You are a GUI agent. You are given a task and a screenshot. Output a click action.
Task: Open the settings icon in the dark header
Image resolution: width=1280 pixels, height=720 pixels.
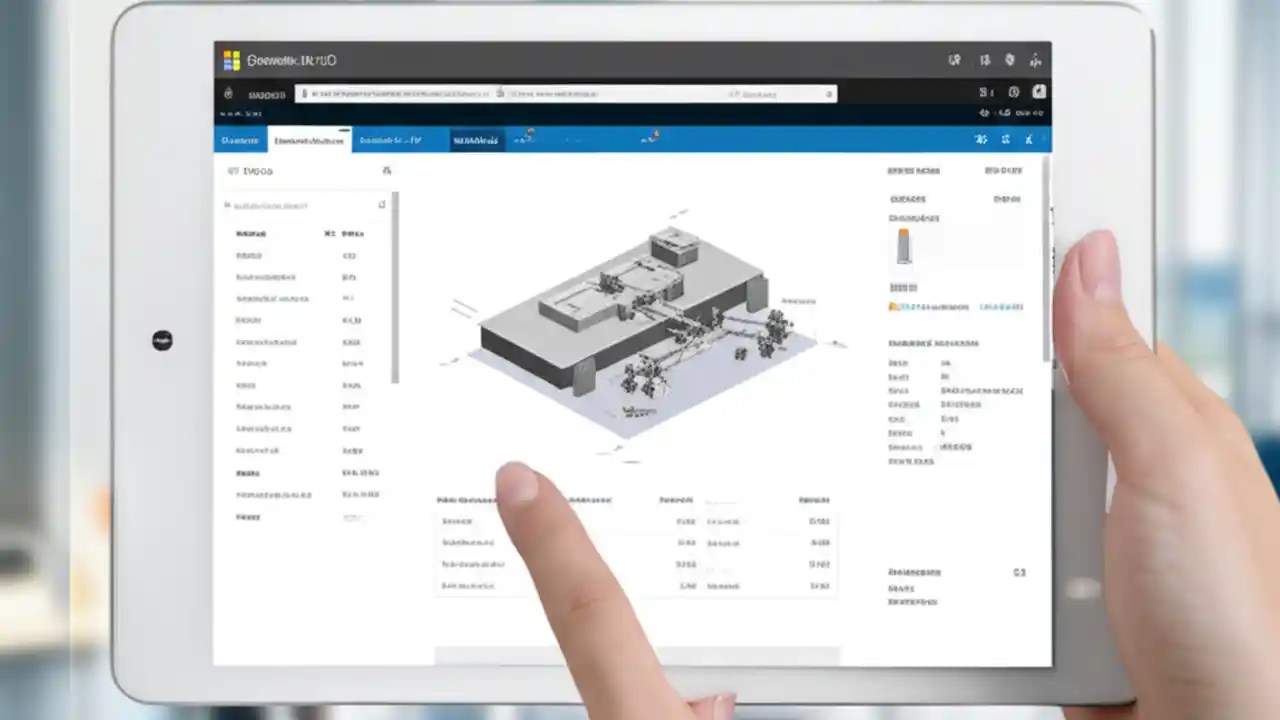click(x=1035, y=61)
